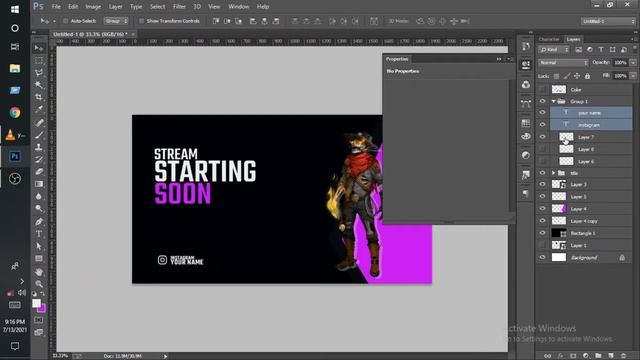Image resolution: width=640 pixels, height=360 pixels.
Task: Open the Opacity slider dropdown arrow
Action: click(x=633, y=63)
